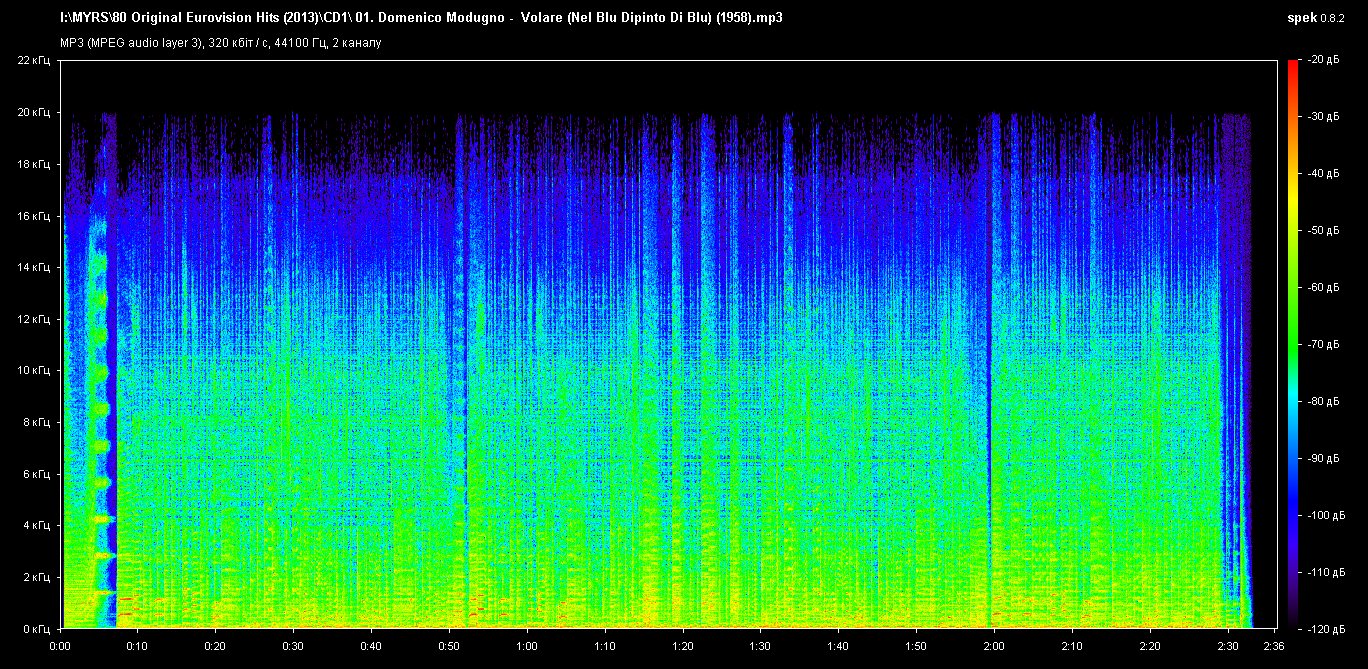Select the 10 кГц frequency axis label
The width and height of the screenshot is (1368, 669).
(34, 371)
